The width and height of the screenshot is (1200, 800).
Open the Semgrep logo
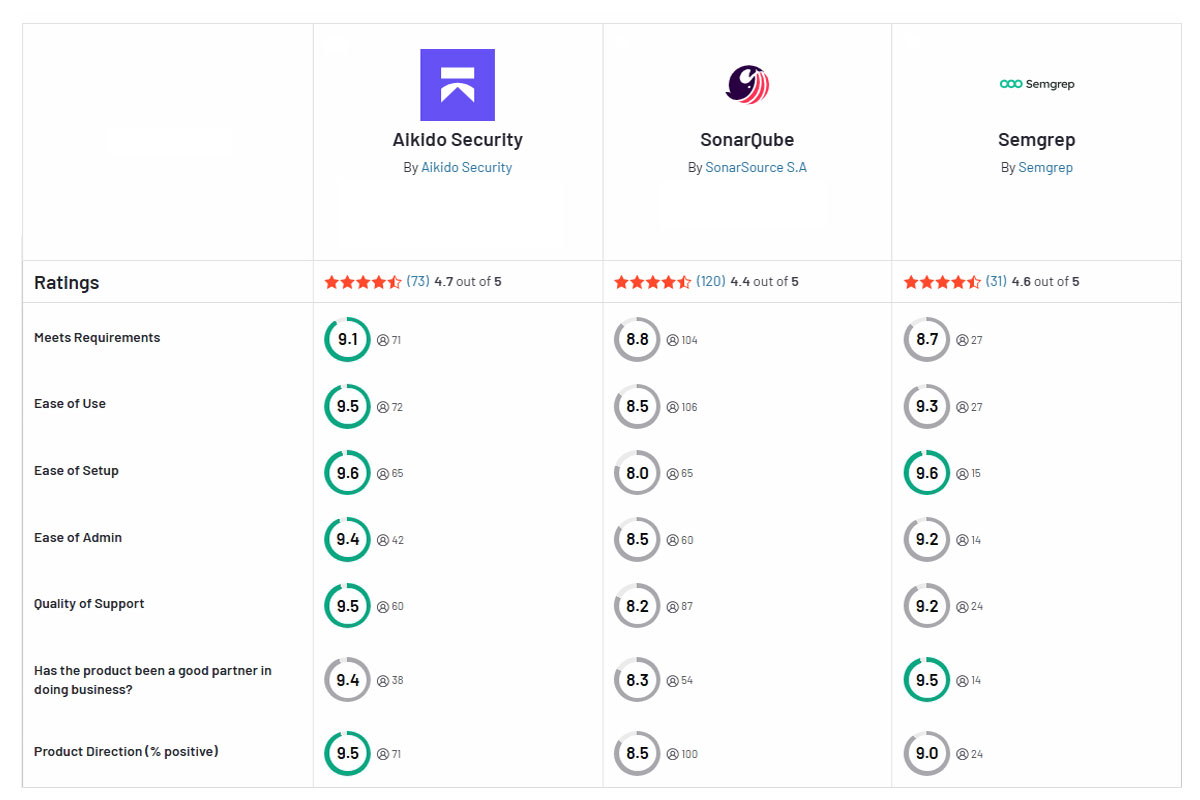[x=1037, y=84]
